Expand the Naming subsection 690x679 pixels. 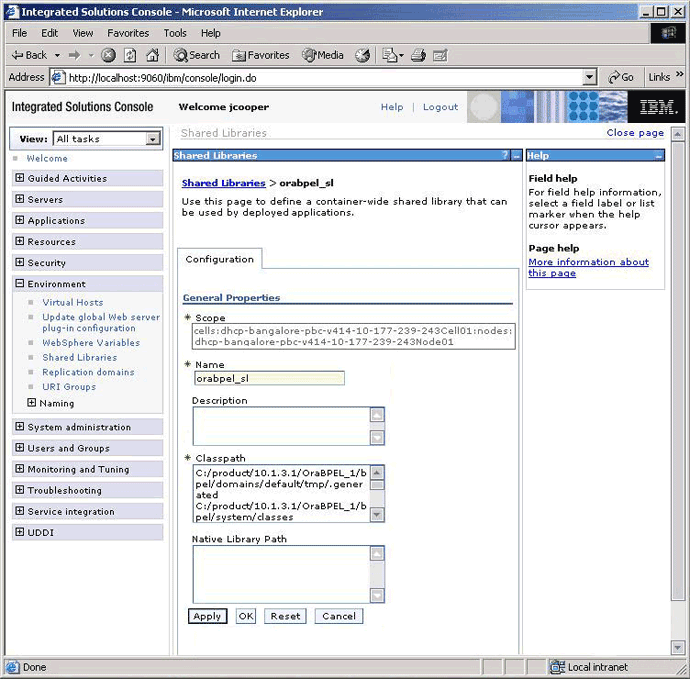tap(31, 403)
